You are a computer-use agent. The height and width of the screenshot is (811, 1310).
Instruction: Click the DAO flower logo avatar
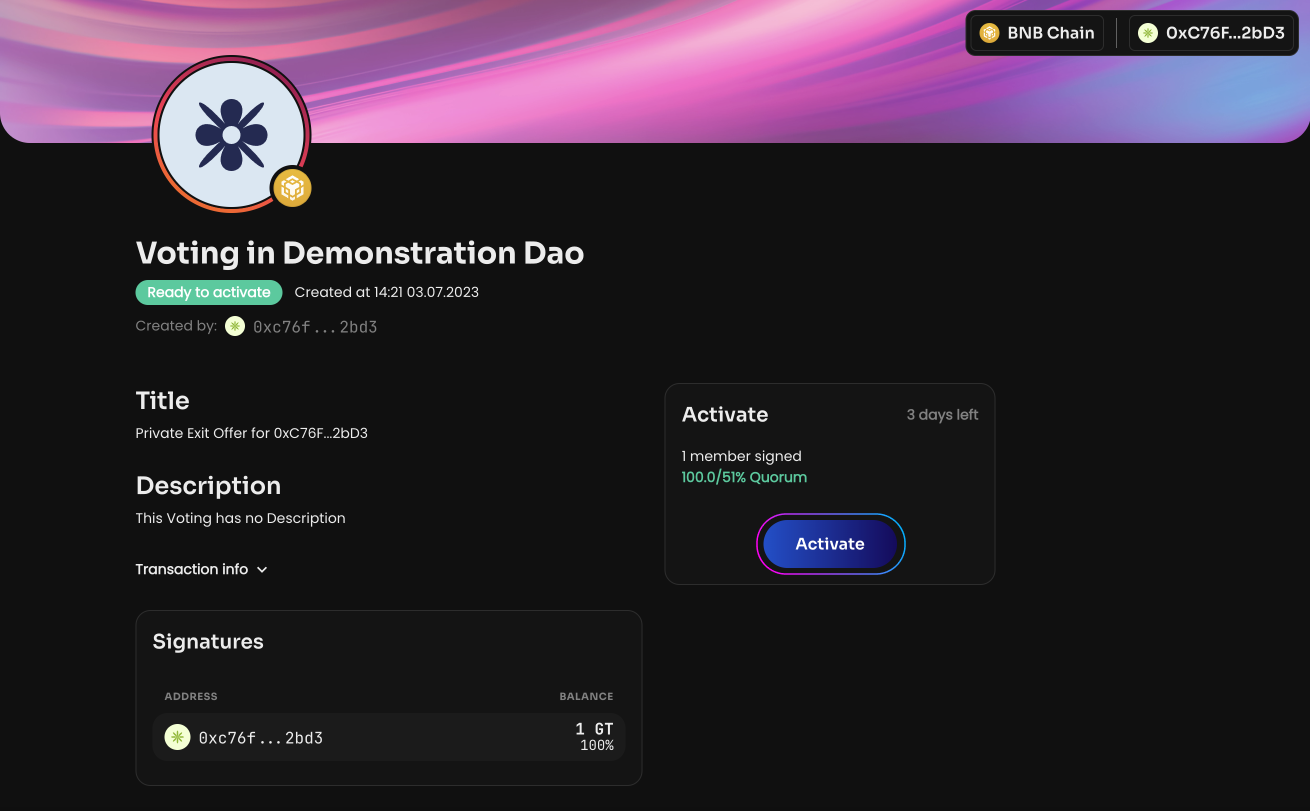coord(231,134)
